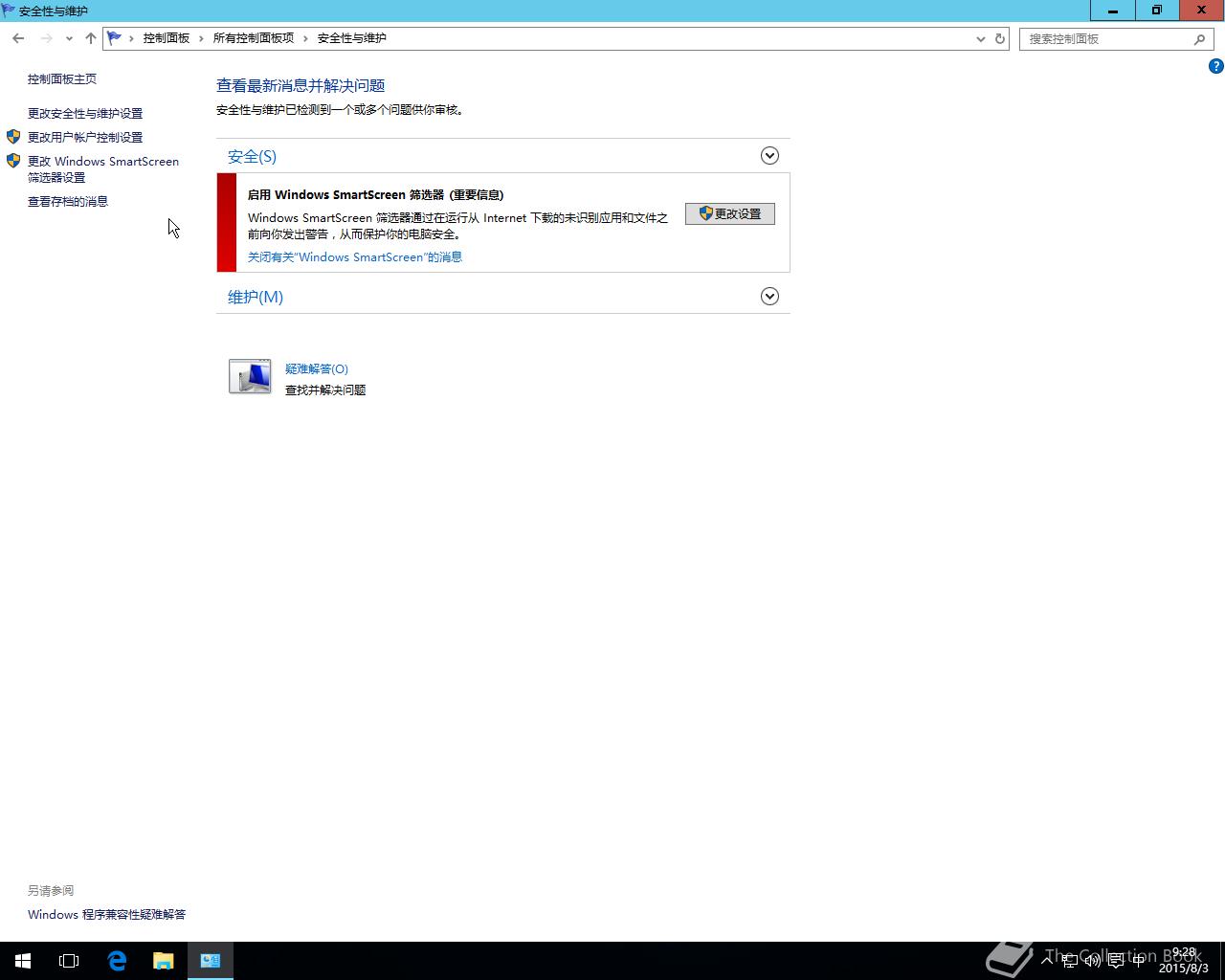
Task: Open help via the blue question mark
Action: coord(1216,66)
